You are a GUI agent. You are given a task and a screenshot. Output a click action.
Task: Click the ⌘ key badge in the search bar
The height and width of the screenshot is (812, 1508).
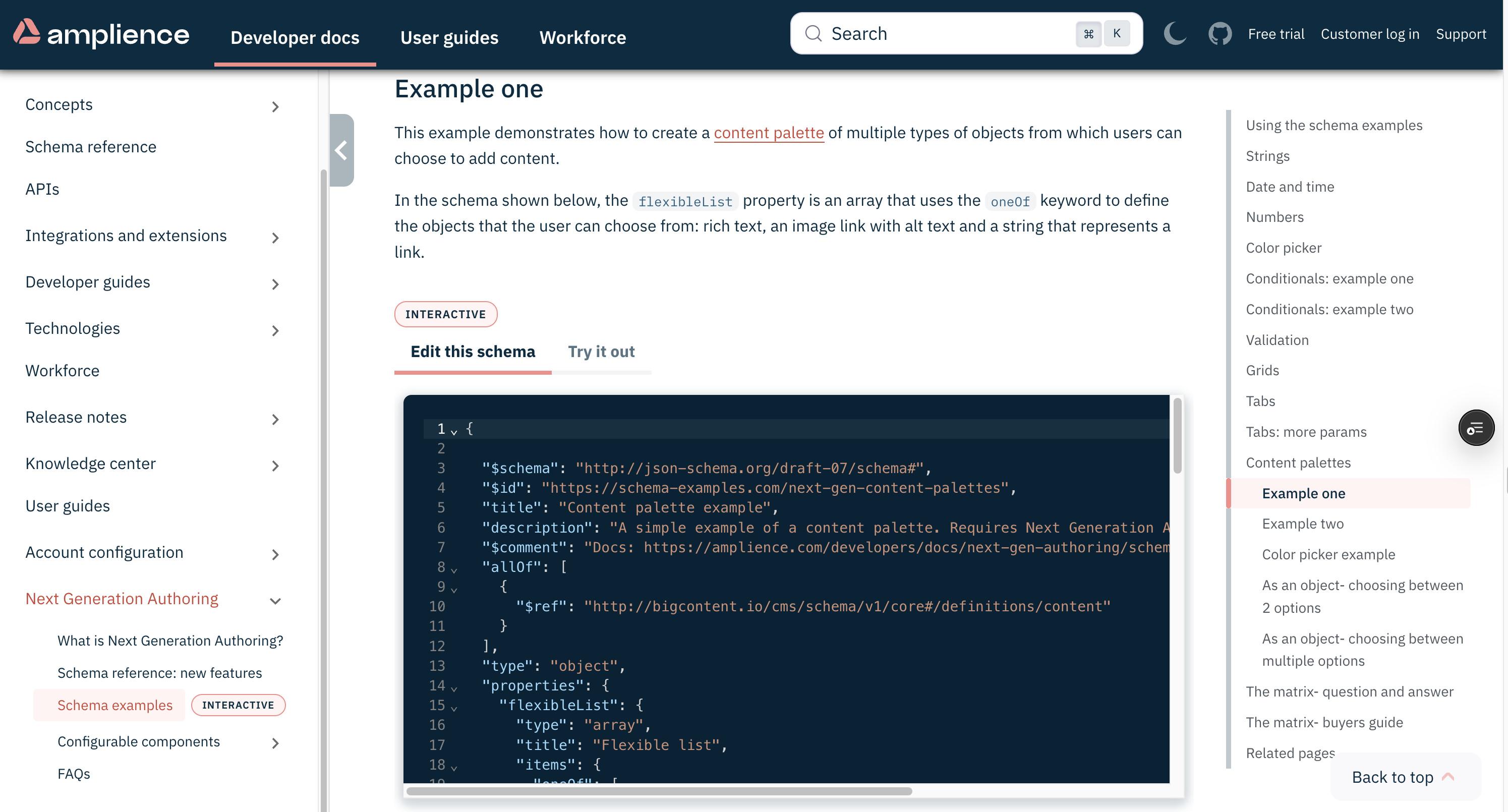tap(1088, 33)
